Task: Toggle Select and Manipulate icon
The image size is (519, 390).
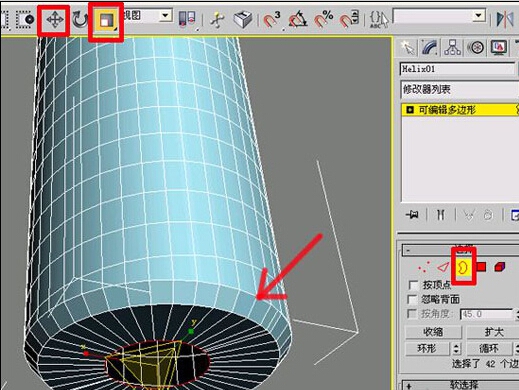Action: 217,19
